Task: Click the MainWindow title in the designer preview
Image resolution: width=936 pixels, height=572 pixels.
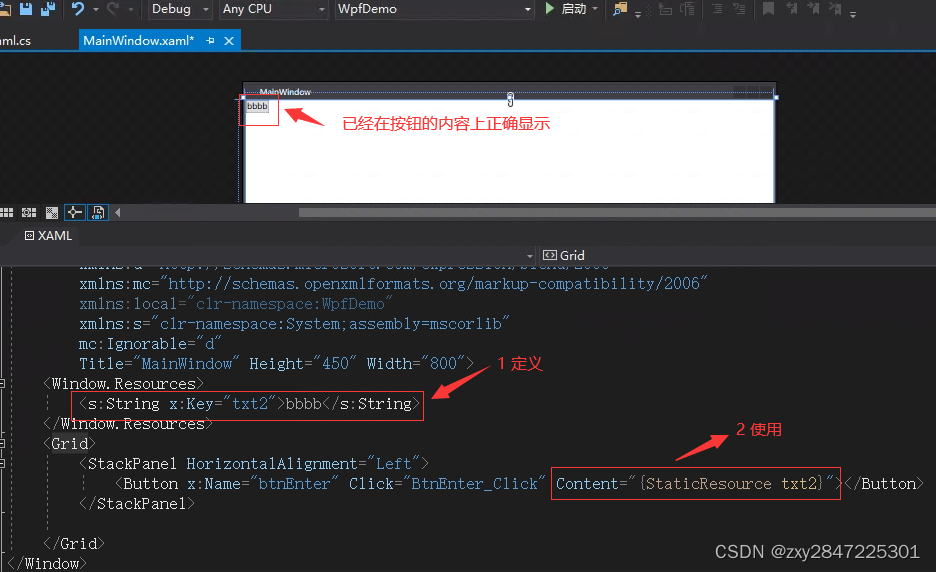Action: pos(285,92)
